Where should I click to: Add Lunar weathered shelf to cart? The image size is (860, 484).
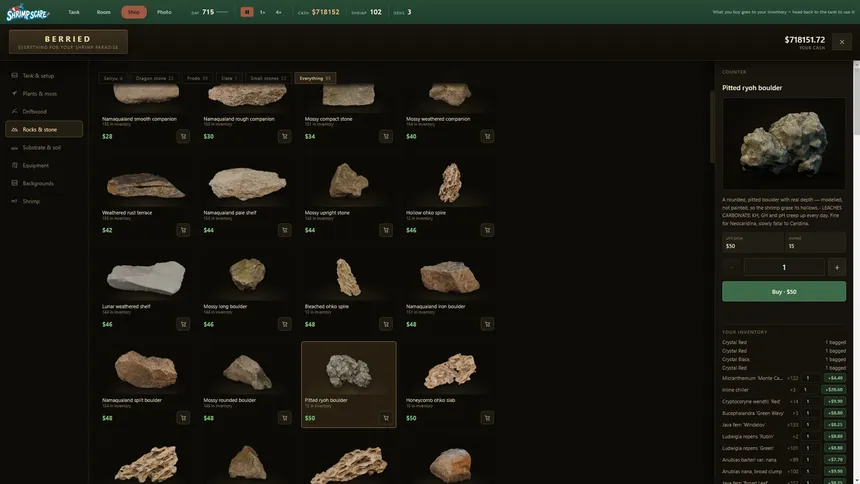pos(183,324)
